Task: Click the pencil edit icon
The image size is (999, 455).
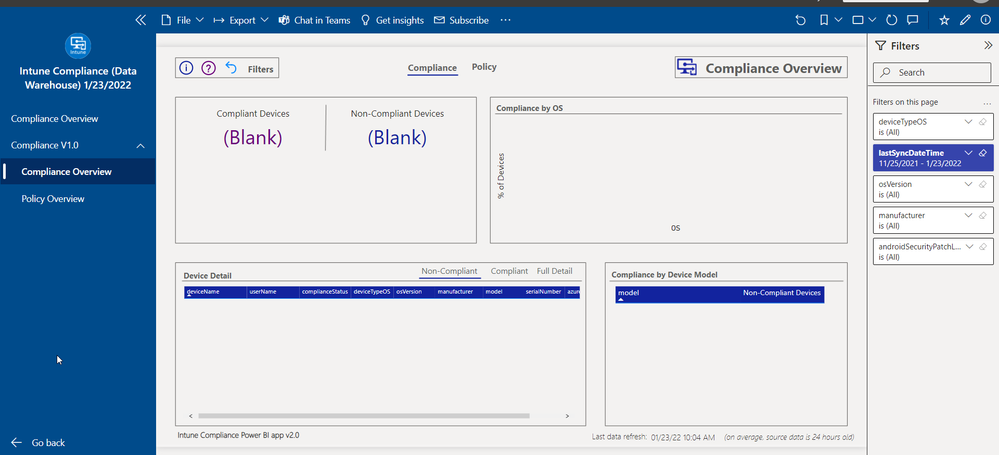Action: pos(965,20)
